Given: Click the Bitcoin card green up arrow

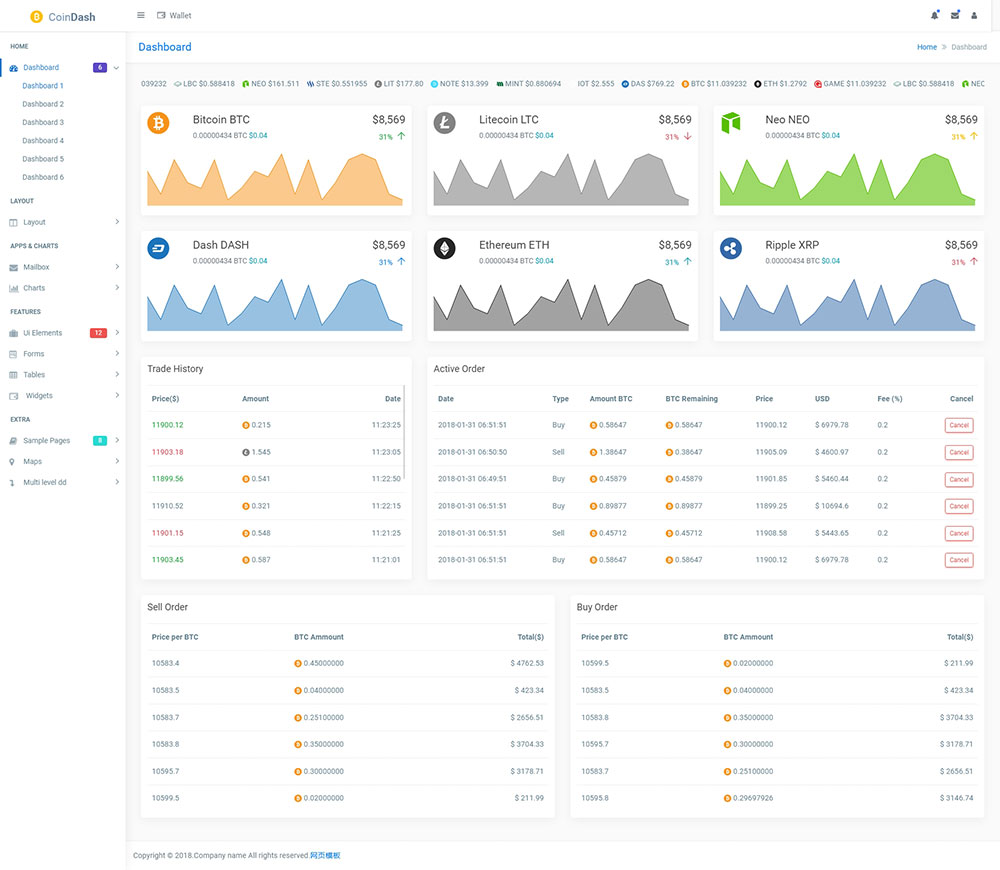Looking at the screenshot, I should 401,136.
